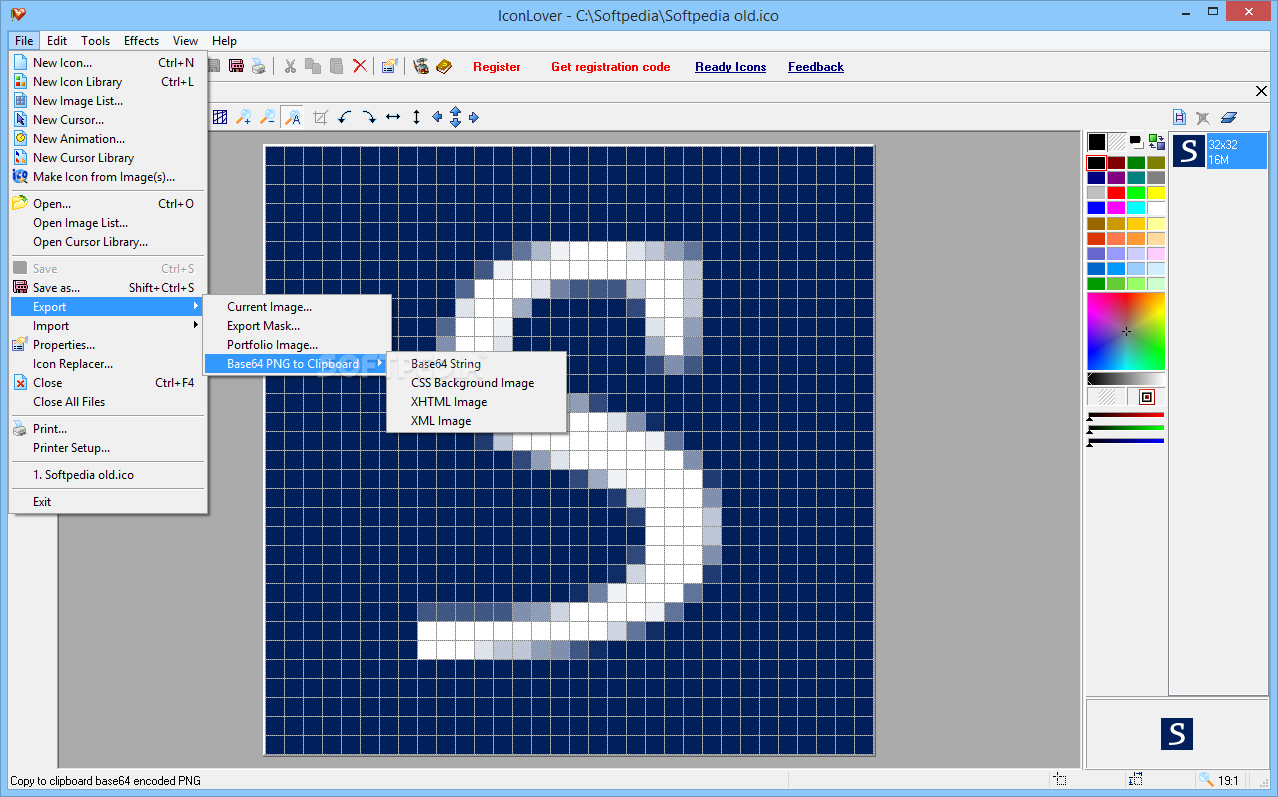Click the red X Delete toolbar icon
This screenshot has width=1278, height=797.
359,66
